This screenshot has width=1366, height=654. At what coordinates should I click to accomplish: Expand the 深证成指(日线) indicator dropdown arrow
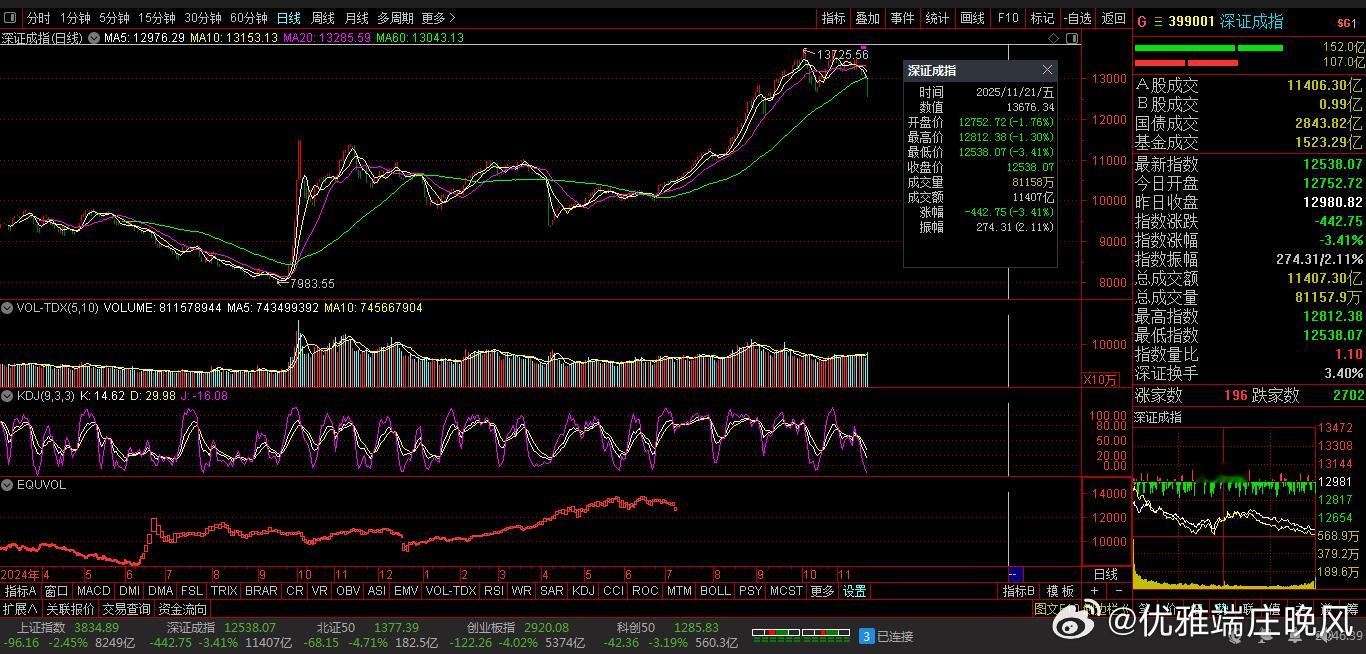pyautogui.click(x=94, y=38)
